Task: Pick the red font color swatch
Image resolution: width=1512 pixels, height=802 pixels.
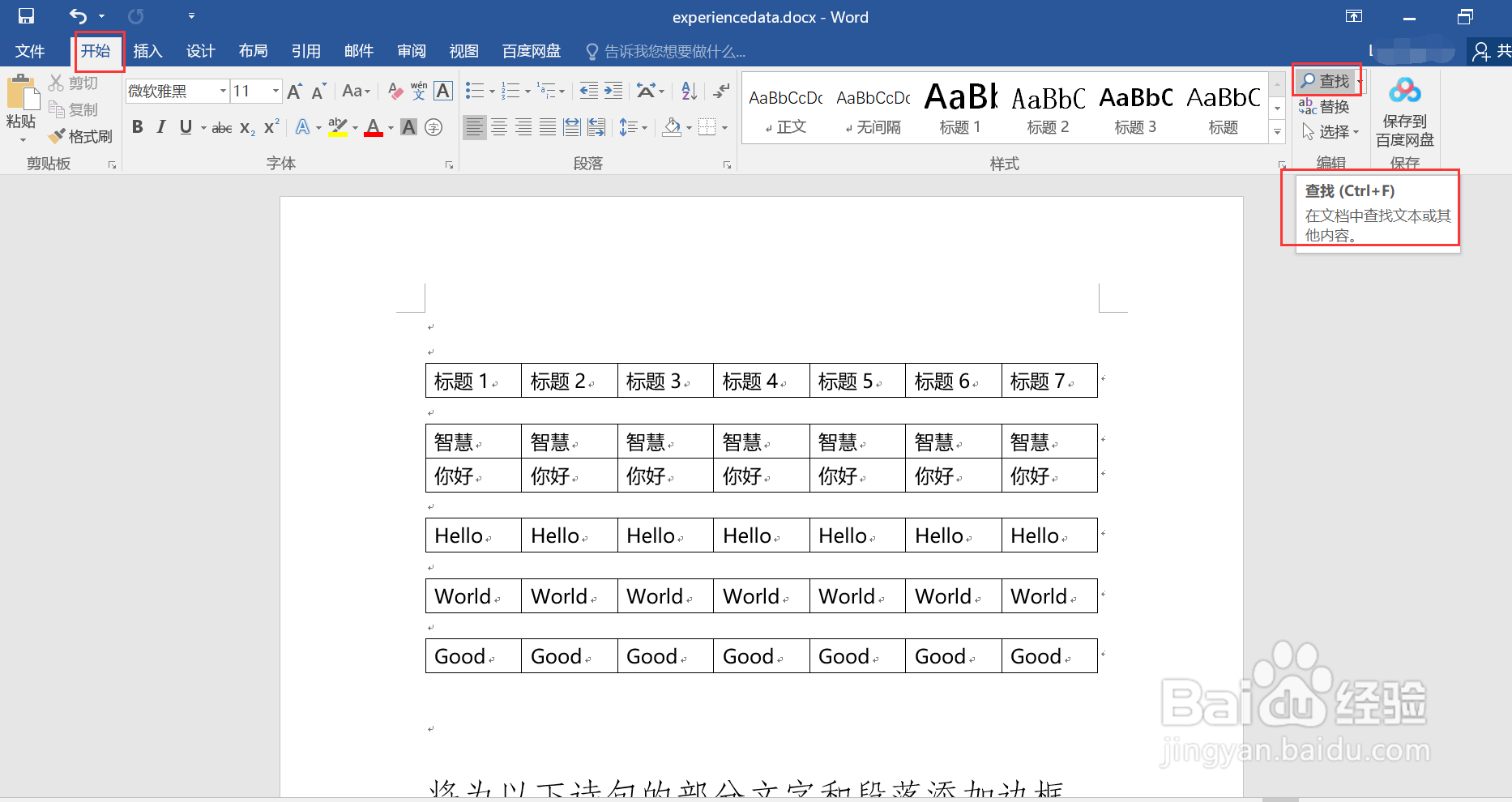Action: coord(373,127)
